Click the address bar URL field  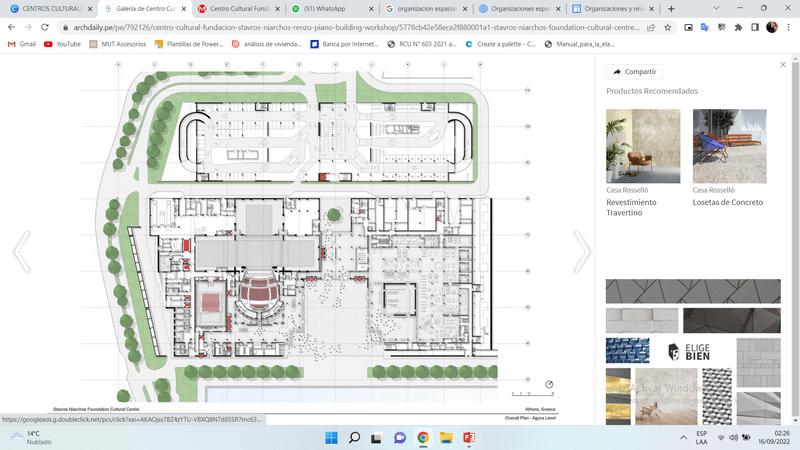(x=356, y=28)
